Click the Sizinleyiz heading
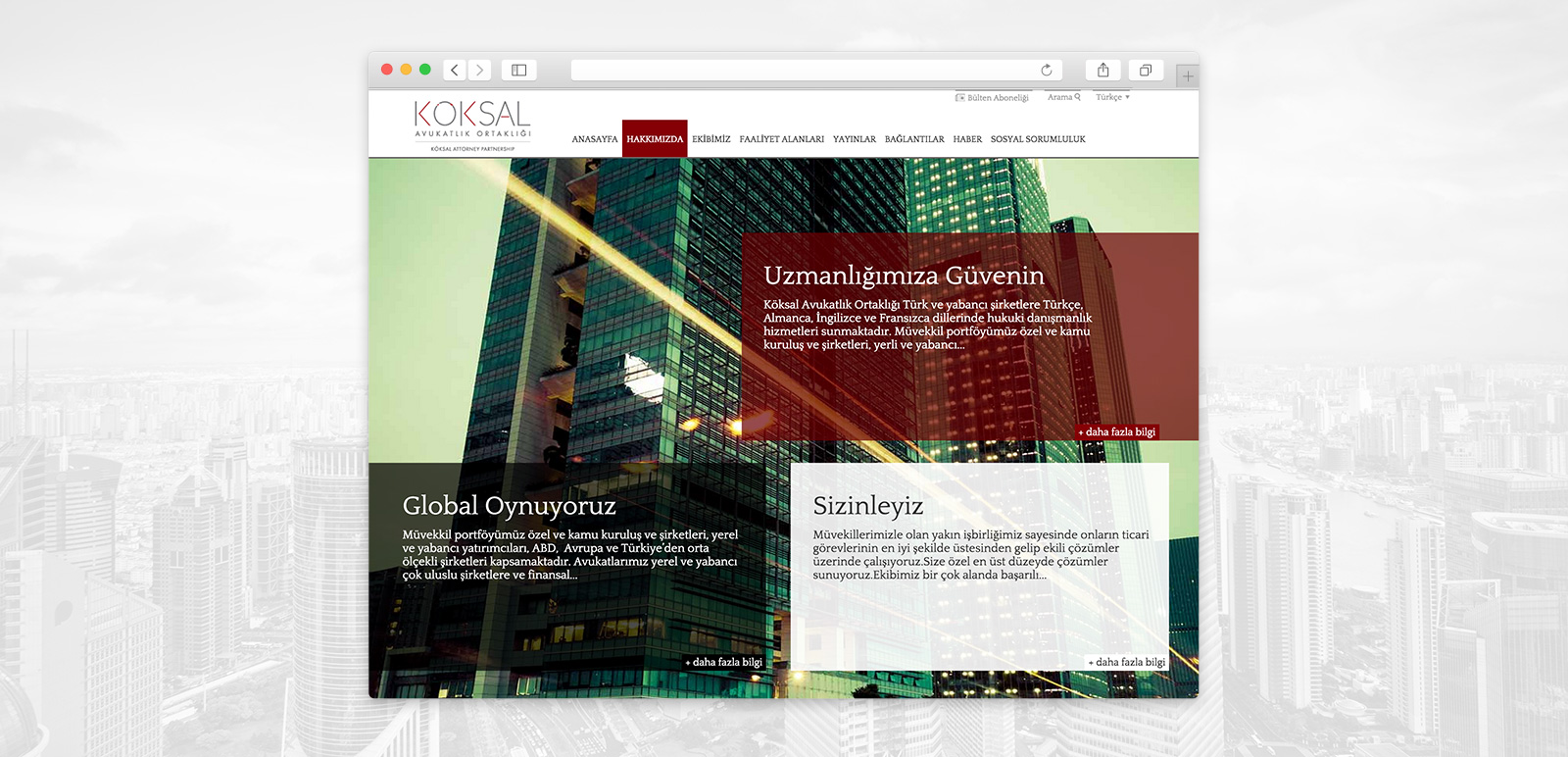Screen dimensions: 1568x757 click(x=868, y=506)
